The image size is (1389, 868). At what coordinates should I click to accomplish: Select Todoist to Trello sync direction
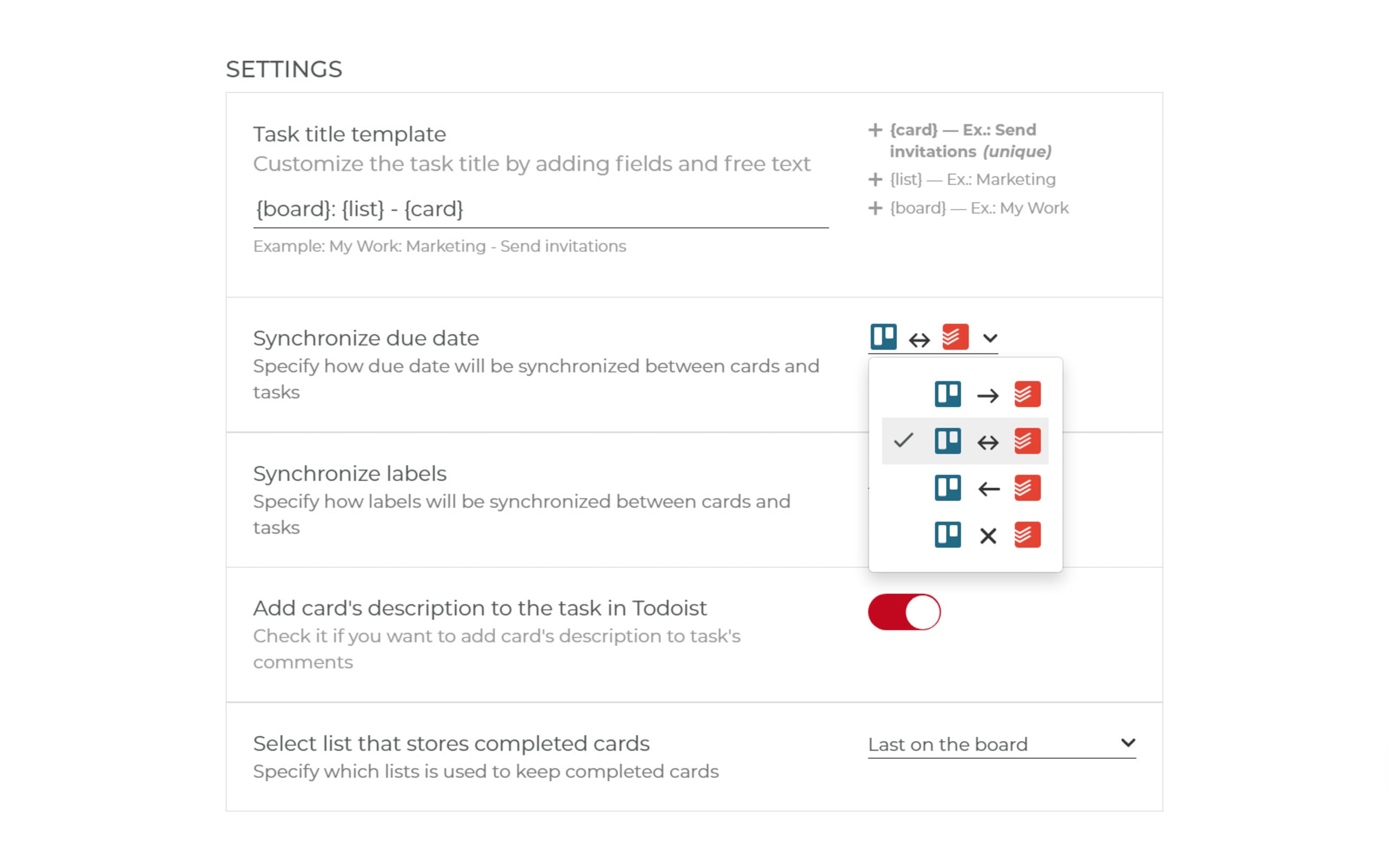click(x=987, y=488)
